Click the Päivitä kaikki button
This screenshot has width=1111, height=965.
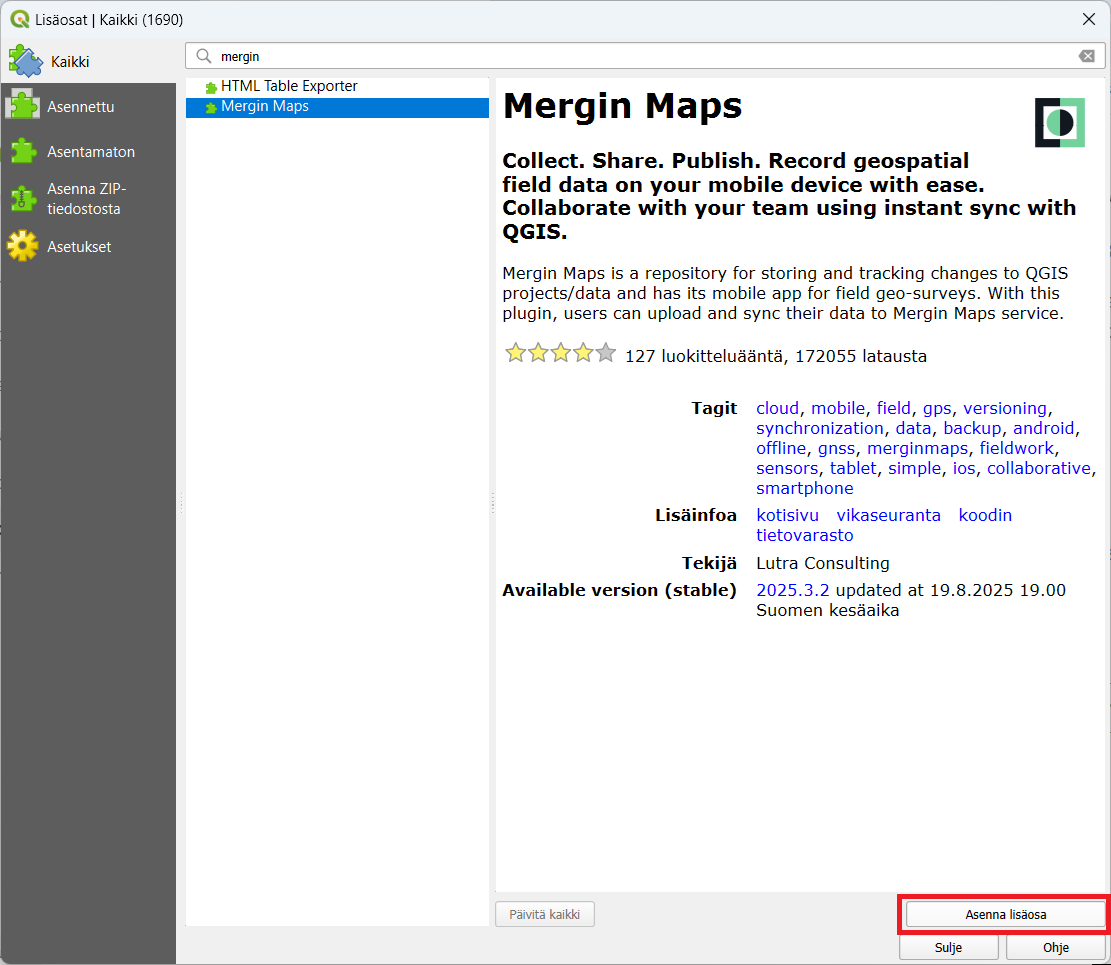pyautogui.click(x=544, y=914)
